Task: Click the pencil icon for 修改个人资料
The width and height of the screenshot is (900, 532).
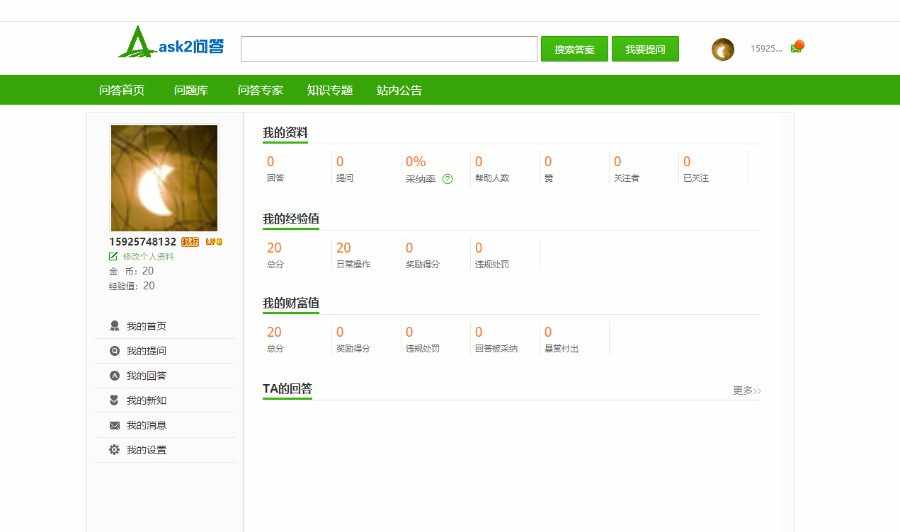Action: pyautogui.click(x=113, y=257)
